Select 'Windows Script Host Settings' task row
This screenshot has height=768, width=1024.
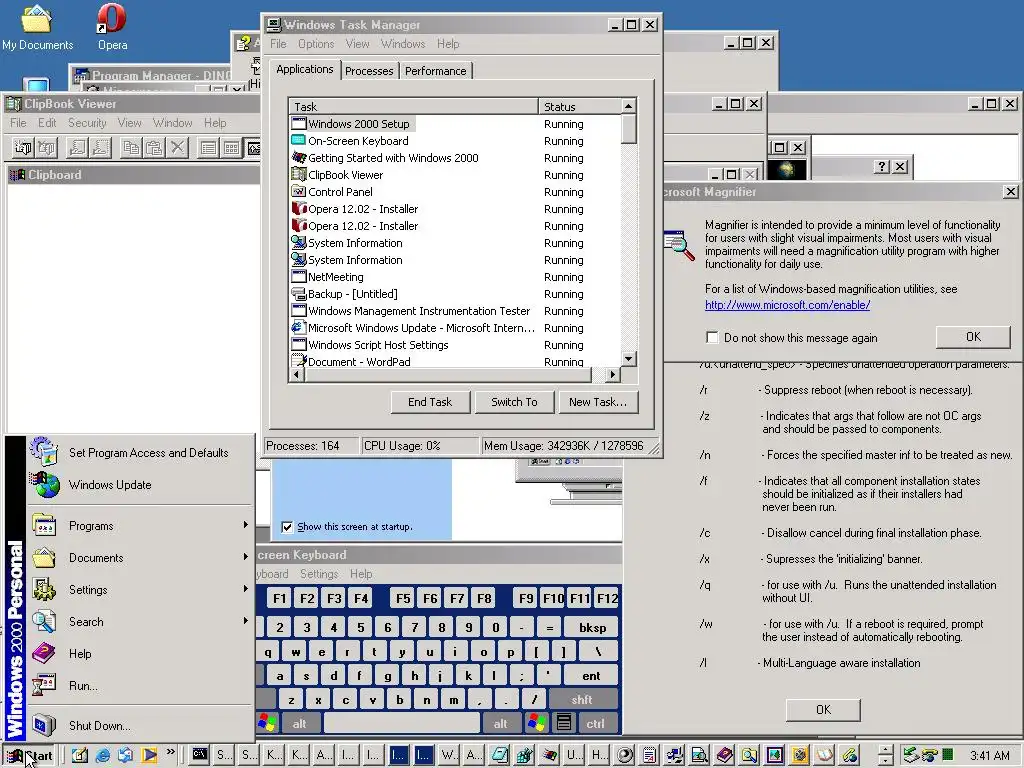[x=455, y=345]
